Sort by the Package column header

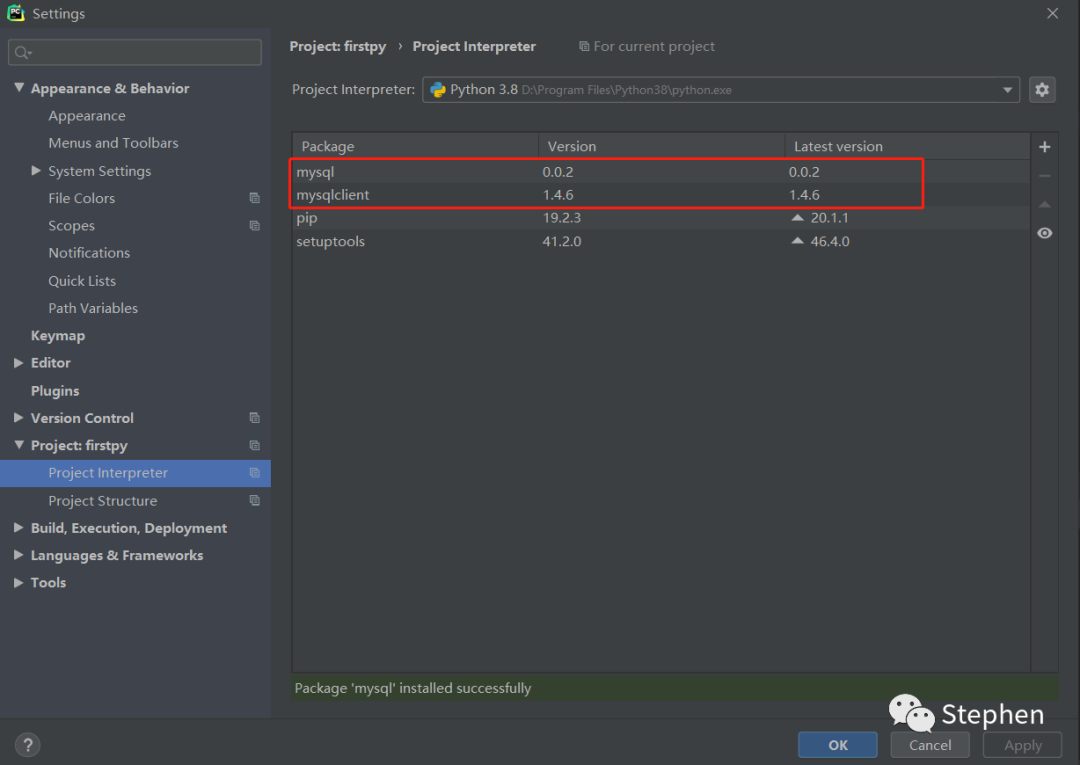[x=415, y=146]
